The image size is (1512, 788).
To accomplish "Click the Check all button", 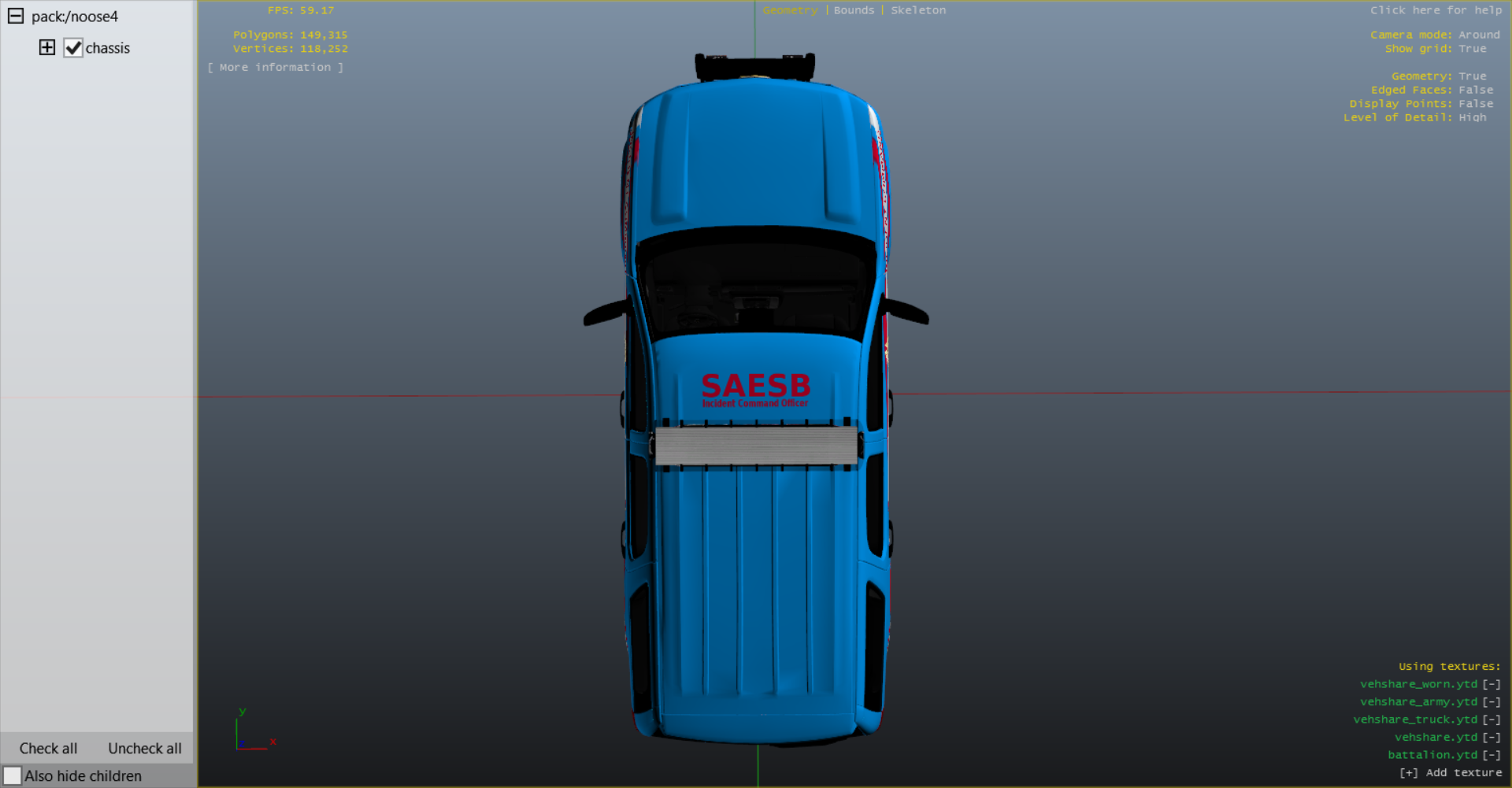I will point(48,749).
